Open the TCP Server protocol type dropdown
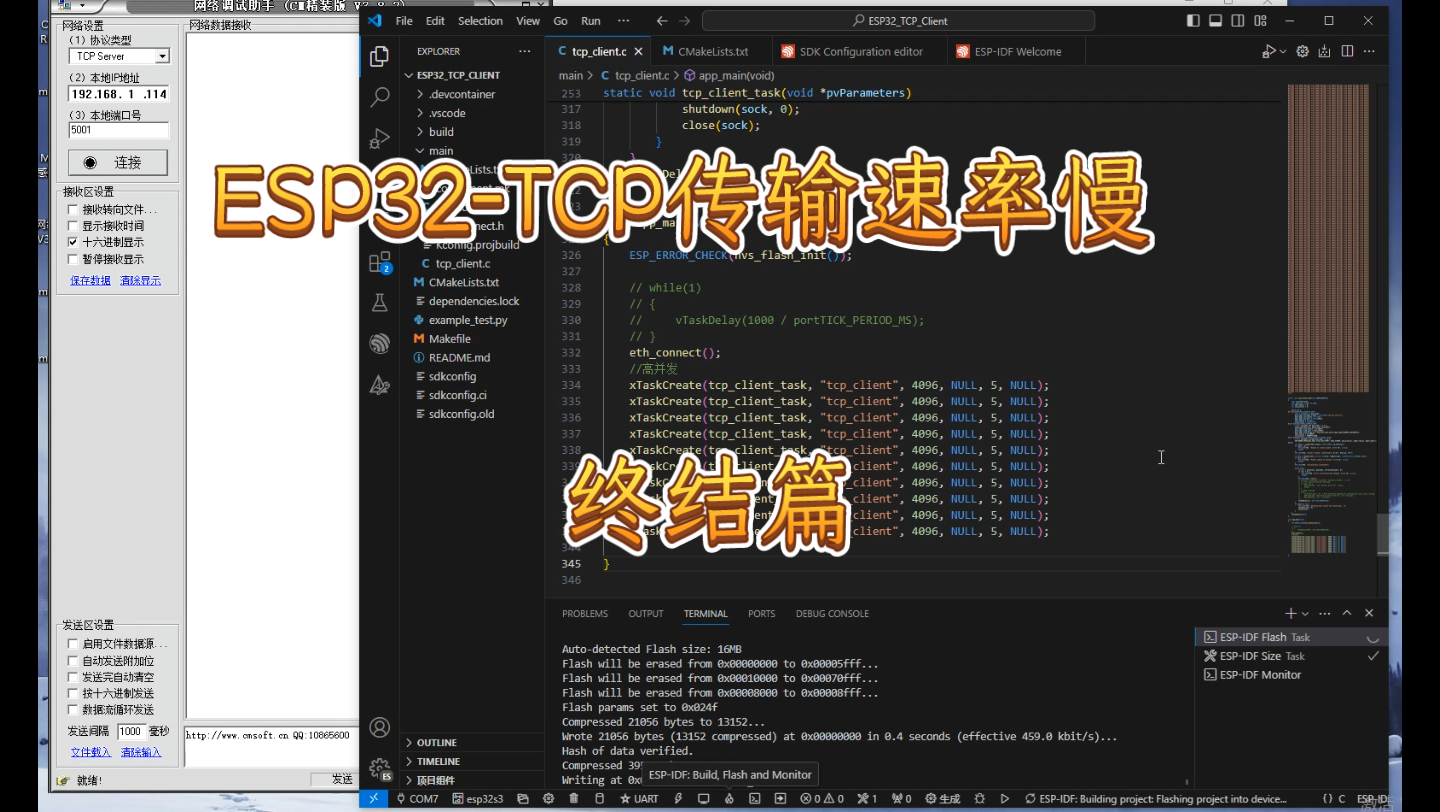1440x812 pixels. click(162, 57)
